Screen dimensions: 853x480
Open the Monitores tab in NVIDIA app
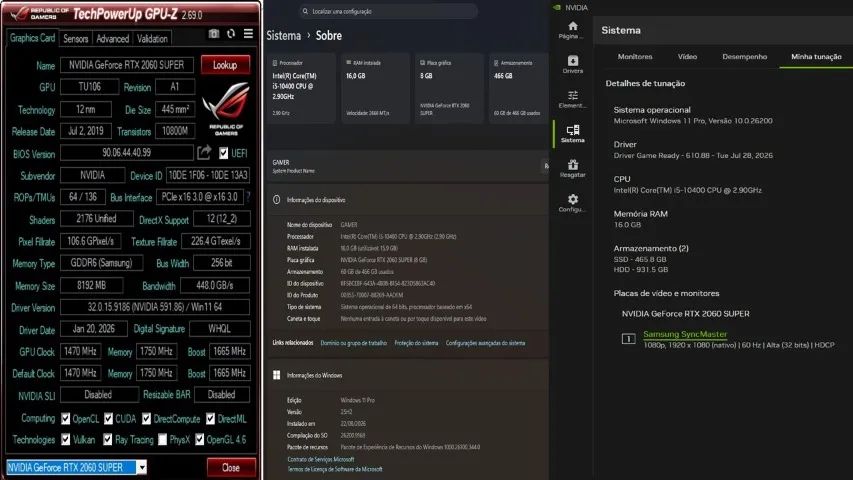tap(635, 57)
